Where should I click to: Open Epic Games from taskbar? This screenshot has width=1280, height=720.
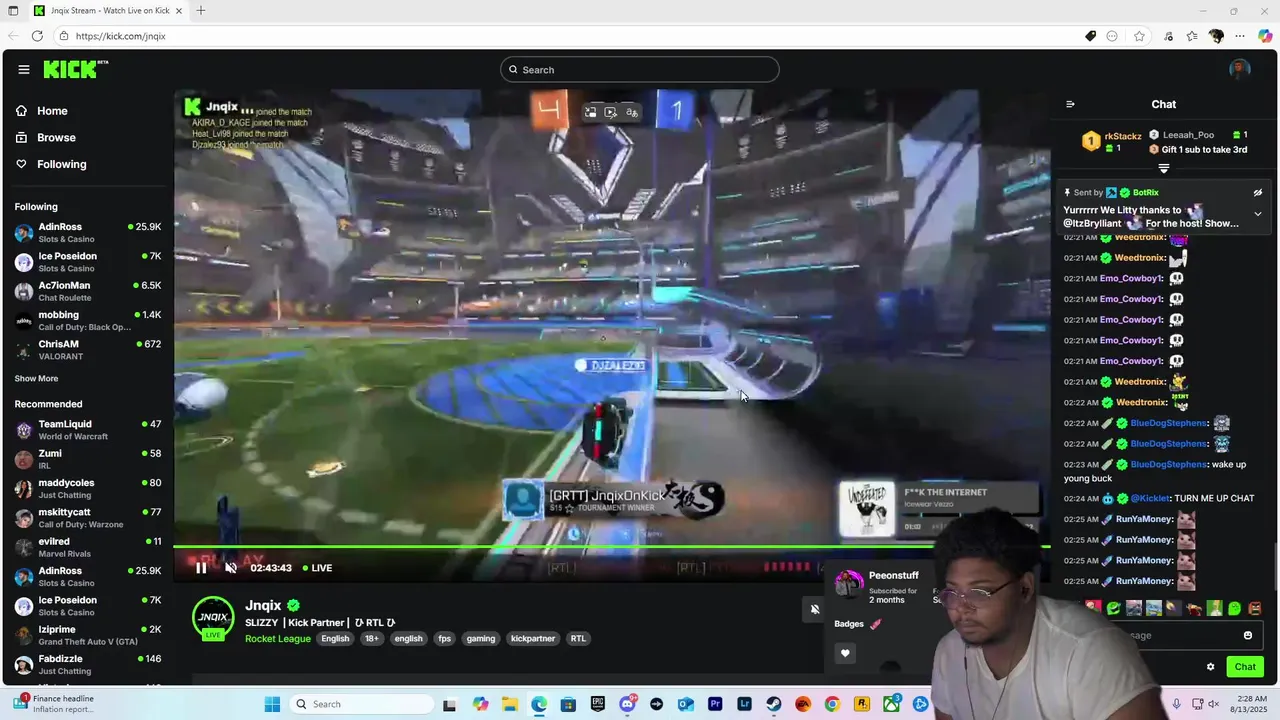coord(597,704)
